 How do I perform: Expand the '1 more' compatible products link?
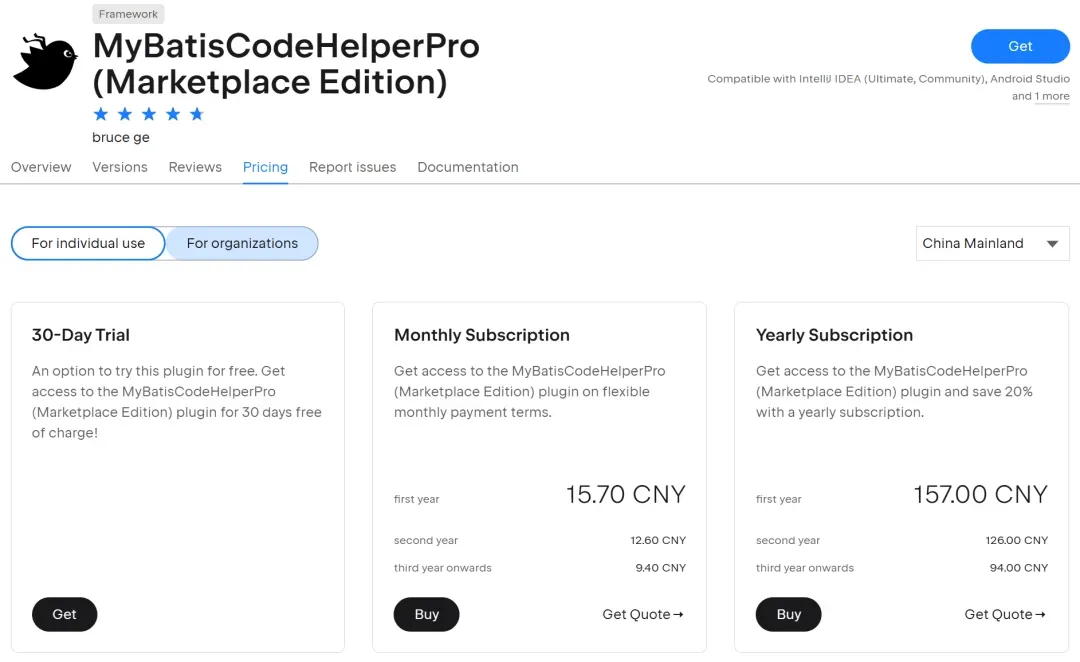click(1052, 96)
